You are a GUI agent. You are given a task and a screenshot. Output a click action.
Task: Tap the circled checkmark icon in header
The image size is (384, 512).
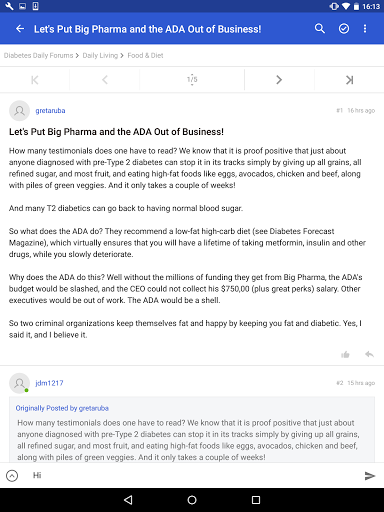coord(344,29)
